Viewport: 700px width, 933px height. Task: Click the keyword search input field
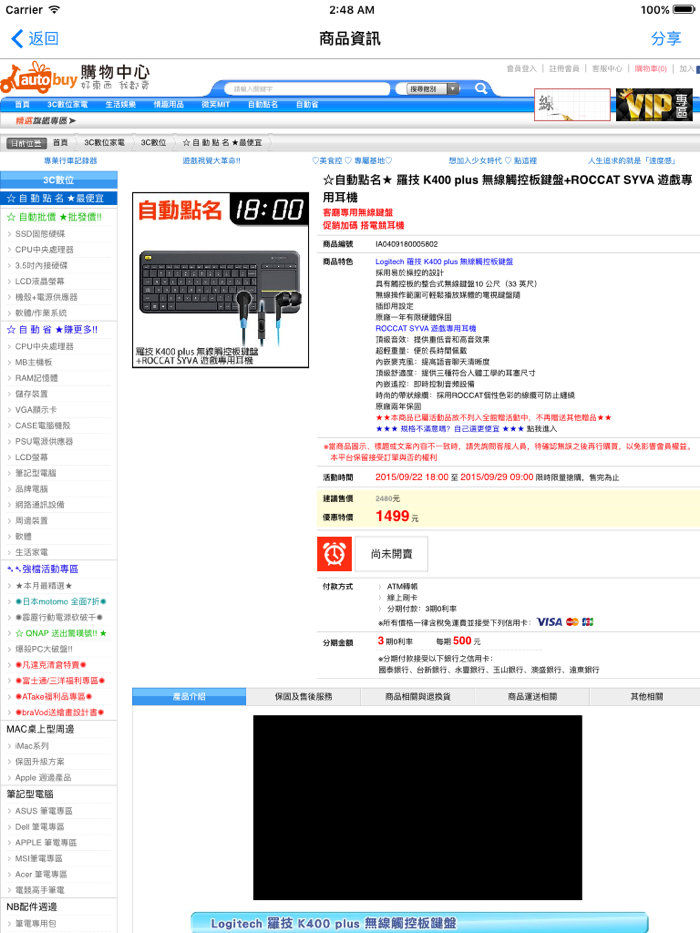(x=307, y=89)
